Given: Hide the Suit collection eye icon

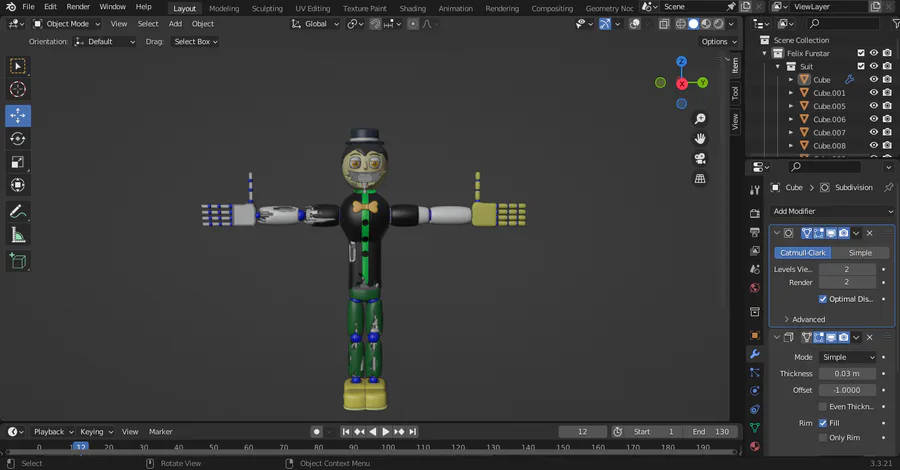Looking at the screenshot, I should pyautogui.click(x=874, y=67).
